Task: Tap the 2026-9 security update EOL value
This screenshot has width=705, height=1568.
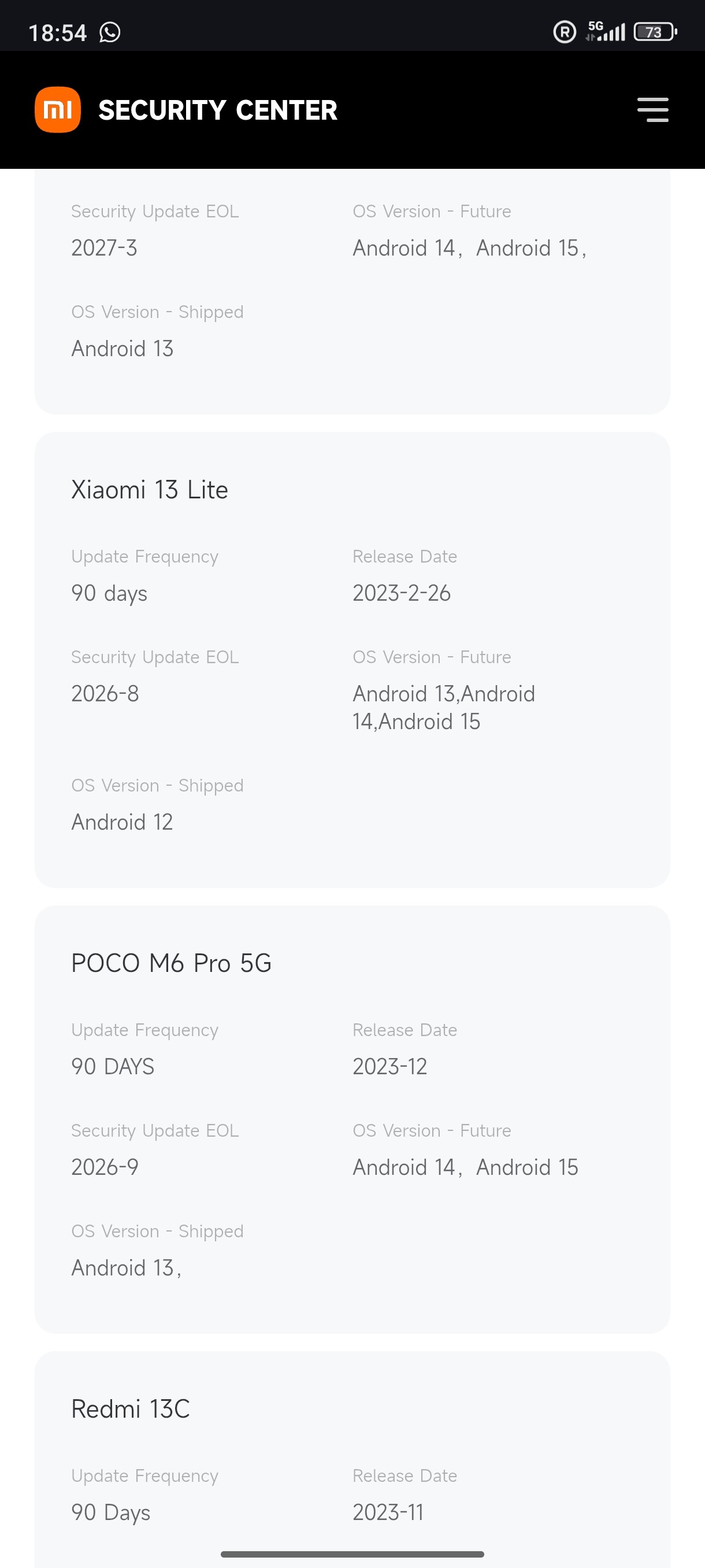Action: pos(105,1167)
